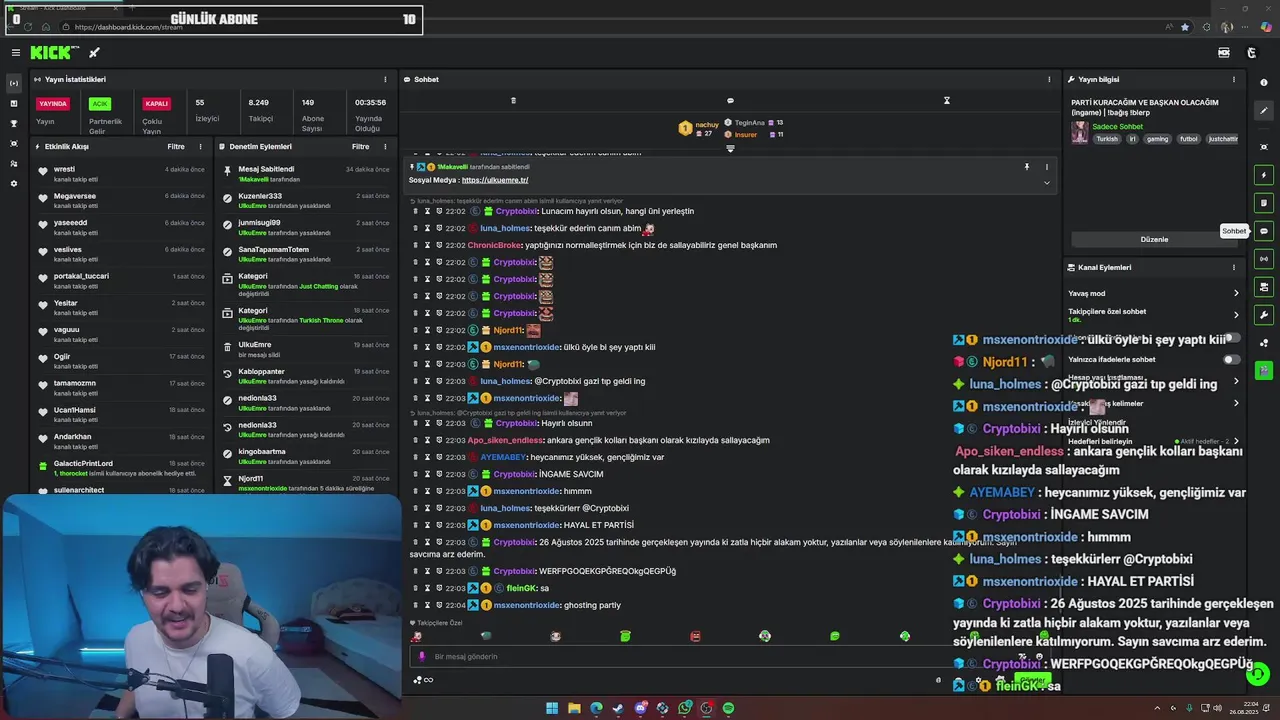Open the Windows Start button

click(551, 708)
